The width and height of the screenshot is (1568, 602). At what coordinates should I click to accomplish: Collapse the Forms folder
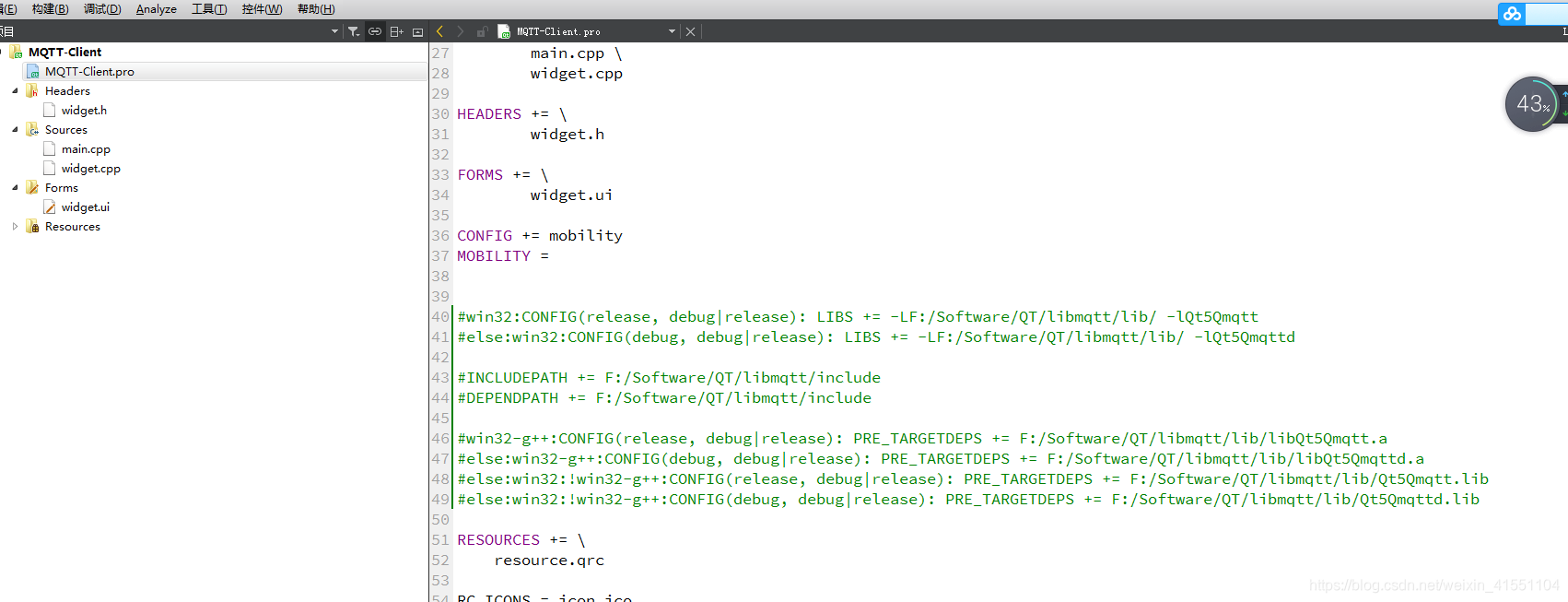pos(15,188)
